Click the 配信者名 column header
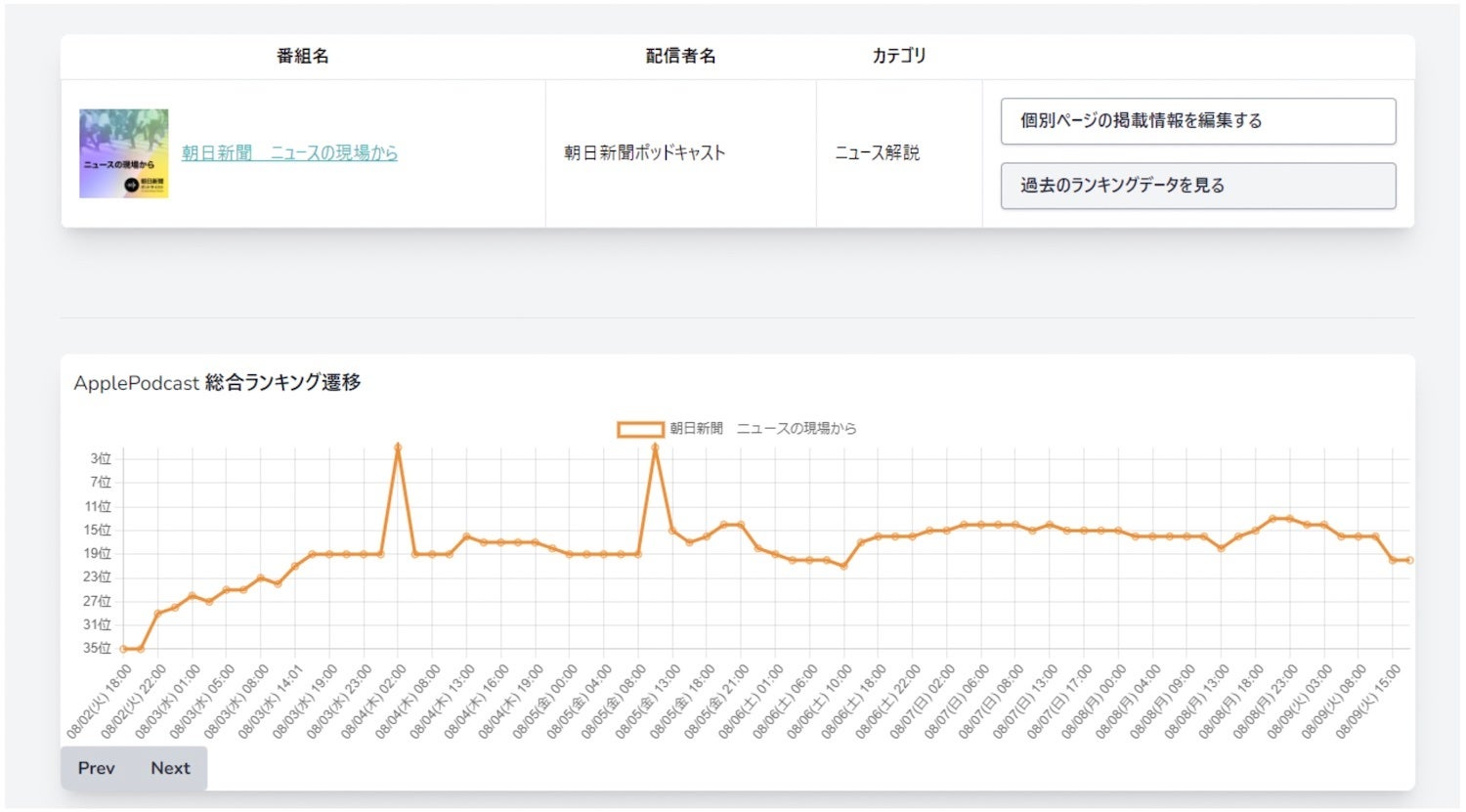Viewport: 1466px width, 812px height. pos(680,57)
